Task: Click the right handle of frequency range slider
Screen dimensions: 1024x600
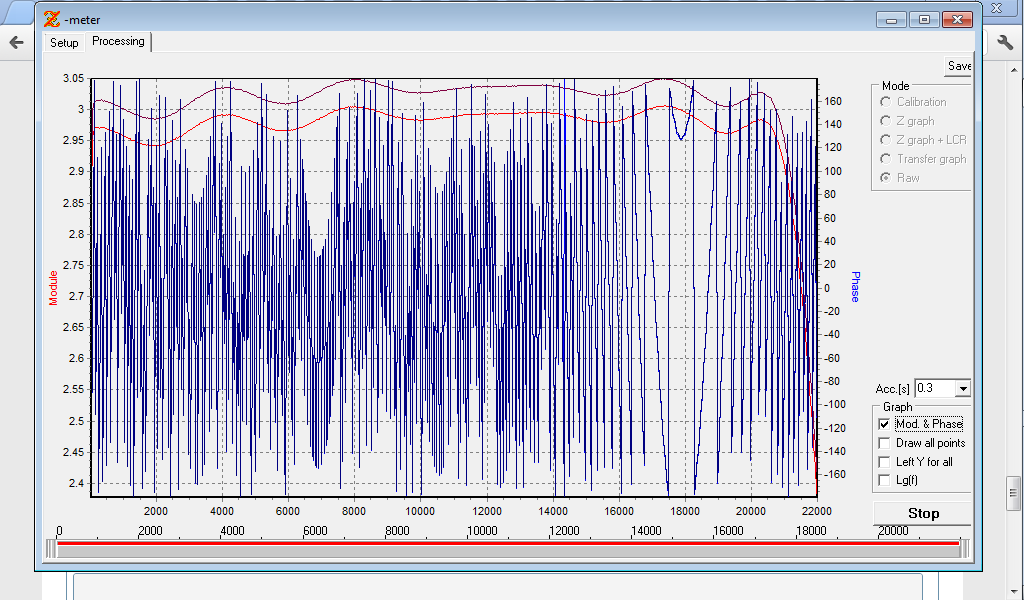Action: tap(964, 548)
